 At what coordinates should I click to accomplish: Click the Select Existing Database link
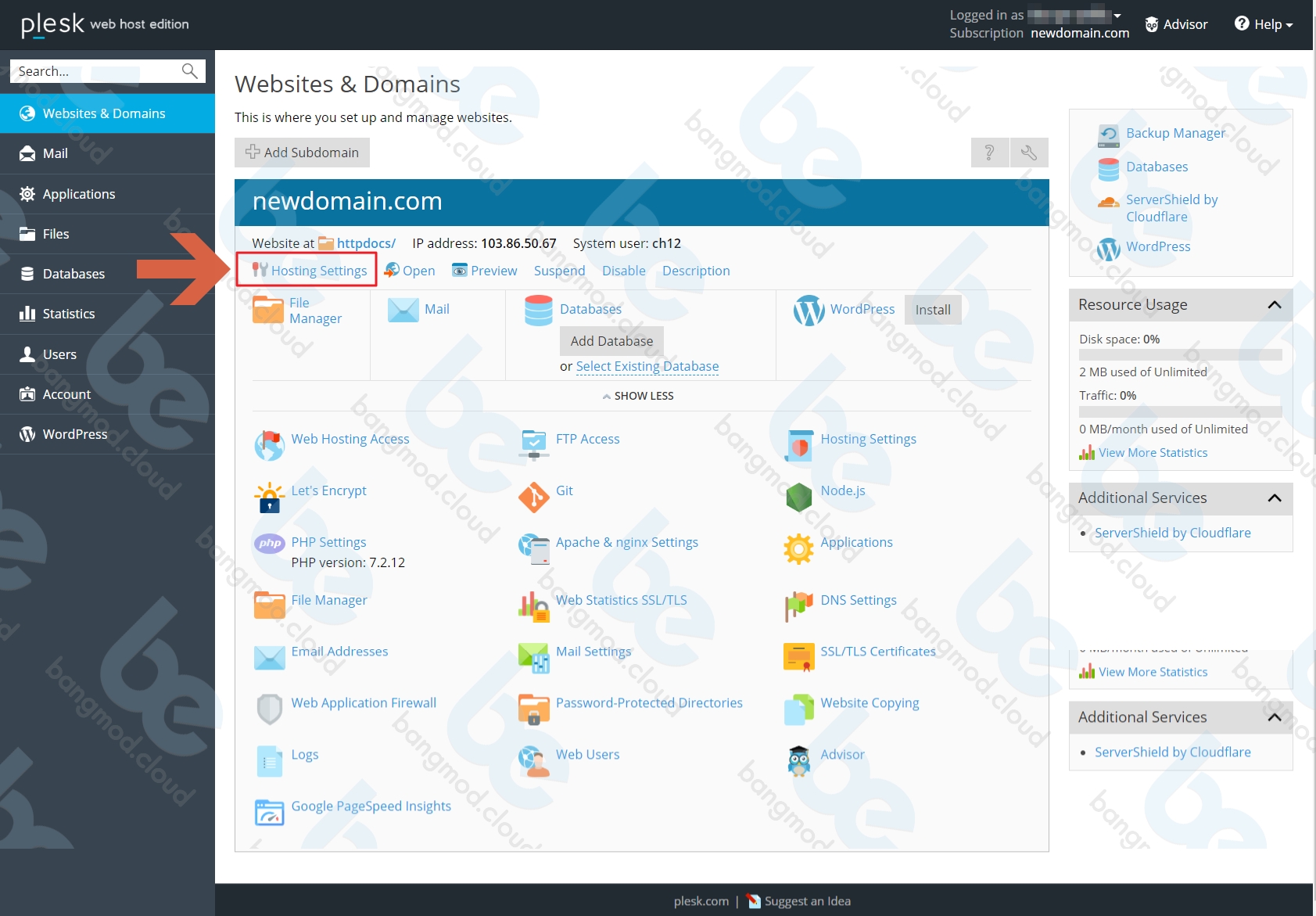pyautogui.click(x=647, y=366)
